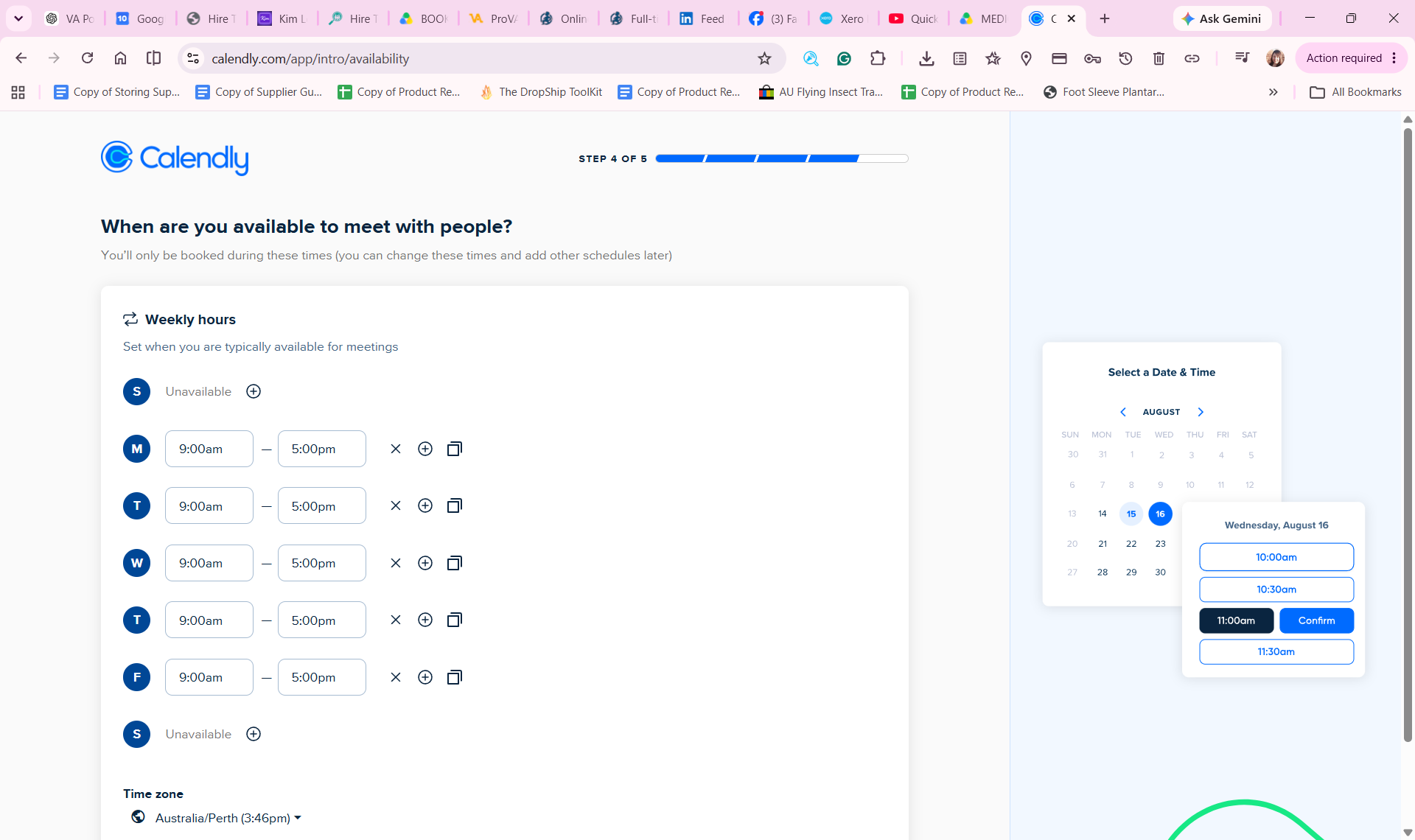Switch to the Xero browser tab
The height and width of the screenshot is (840, 1415).
click(842, 18)
